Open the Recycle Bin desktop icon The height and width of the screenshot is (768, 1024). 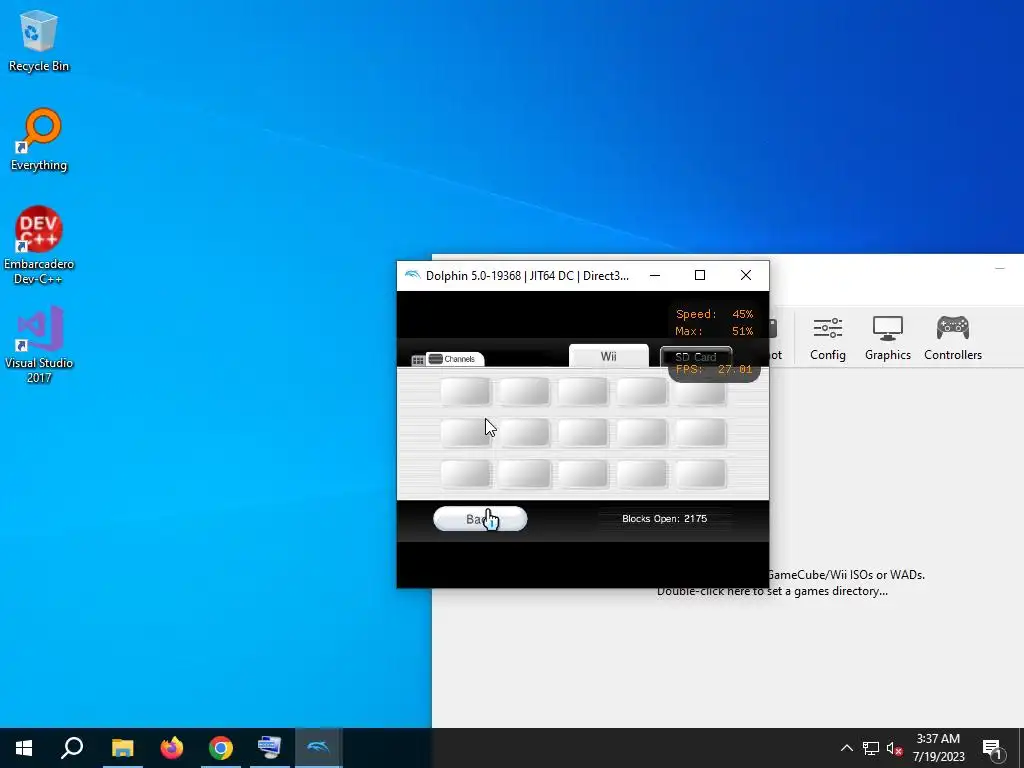pos(39,40)
